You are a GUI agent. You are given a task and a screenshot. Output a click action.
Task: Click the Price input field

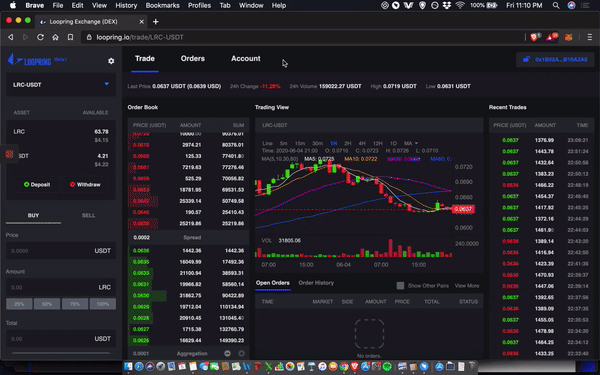[x=61, y=251]
